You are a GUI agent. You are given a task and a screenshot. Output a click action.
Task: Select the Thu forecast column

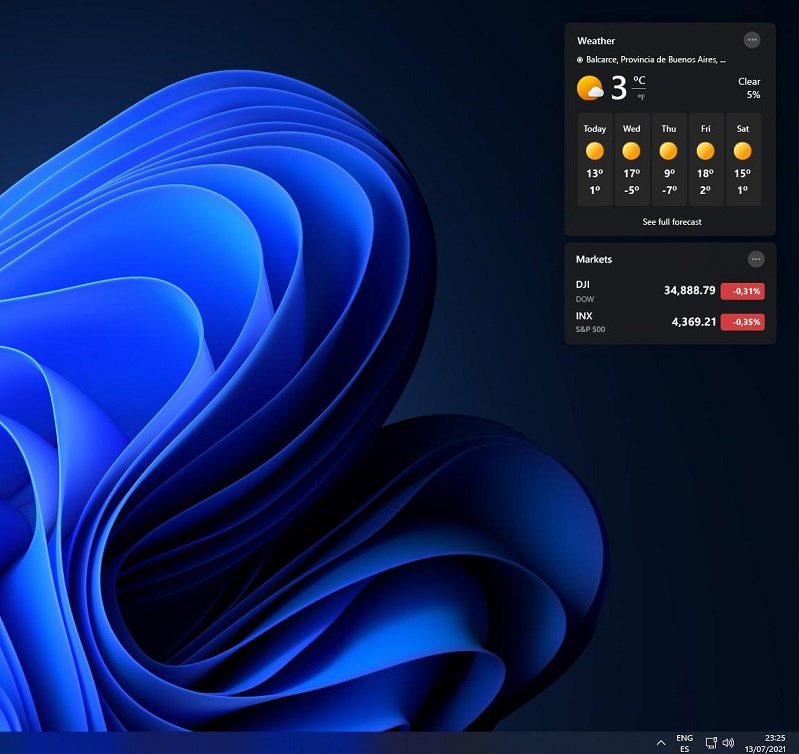668,159
